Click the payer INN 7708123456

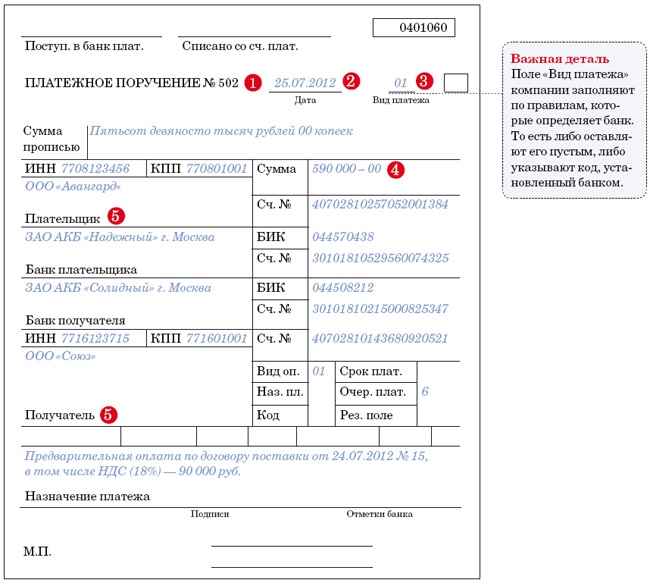[95, 169]
